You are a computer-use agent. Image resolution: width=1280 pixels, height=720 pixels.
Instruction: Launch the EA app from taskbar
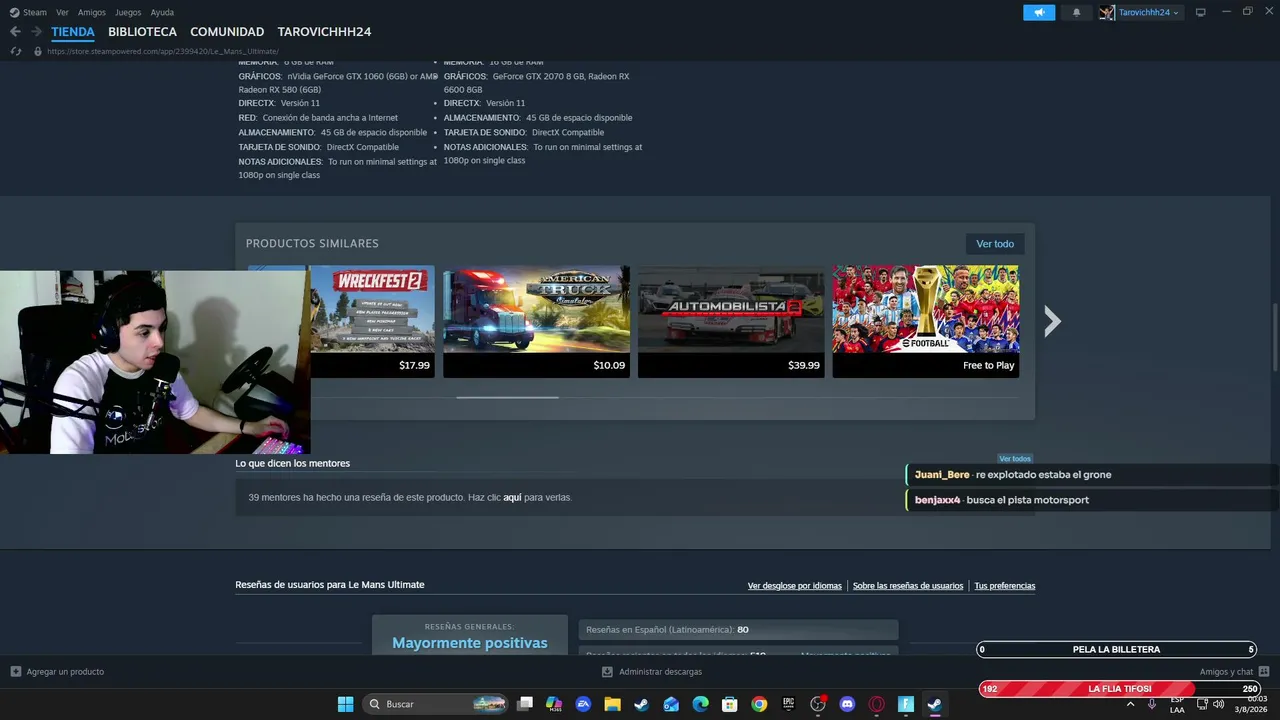(583, 704)
